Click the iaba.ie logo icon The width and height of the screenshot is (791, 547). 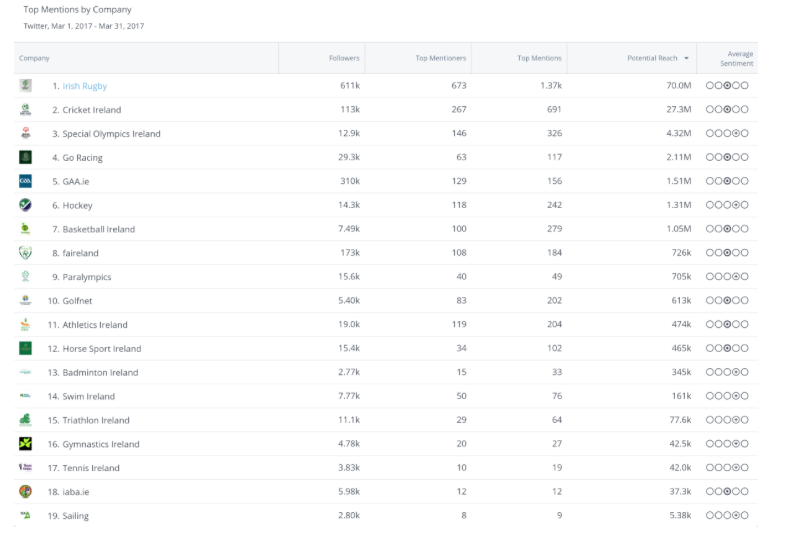(25, 491)
